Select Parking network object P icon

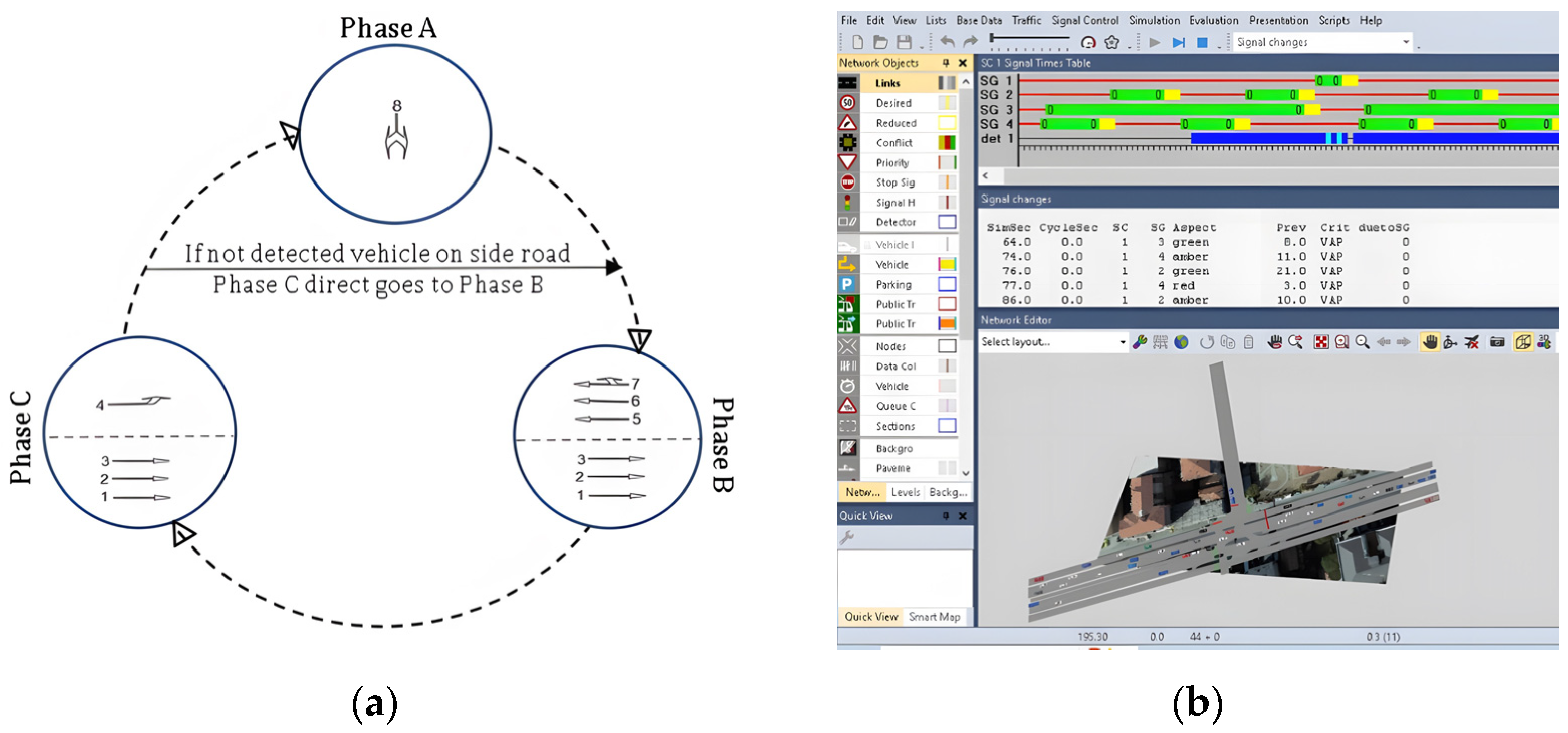coord(847,284)
